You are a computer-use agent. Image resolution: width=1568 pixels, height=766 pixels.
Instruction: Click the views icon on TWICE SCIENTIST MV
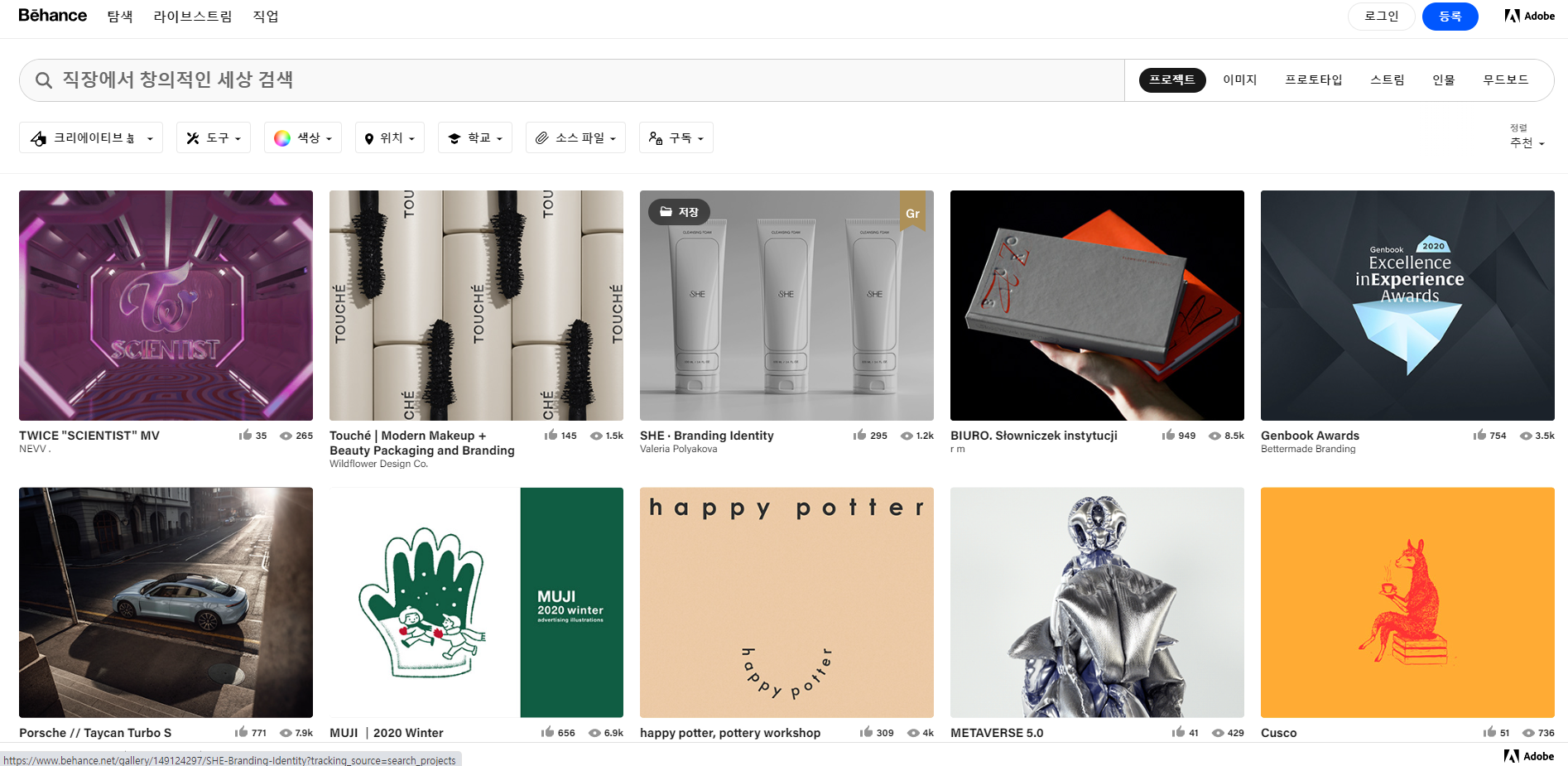point(286,436)
